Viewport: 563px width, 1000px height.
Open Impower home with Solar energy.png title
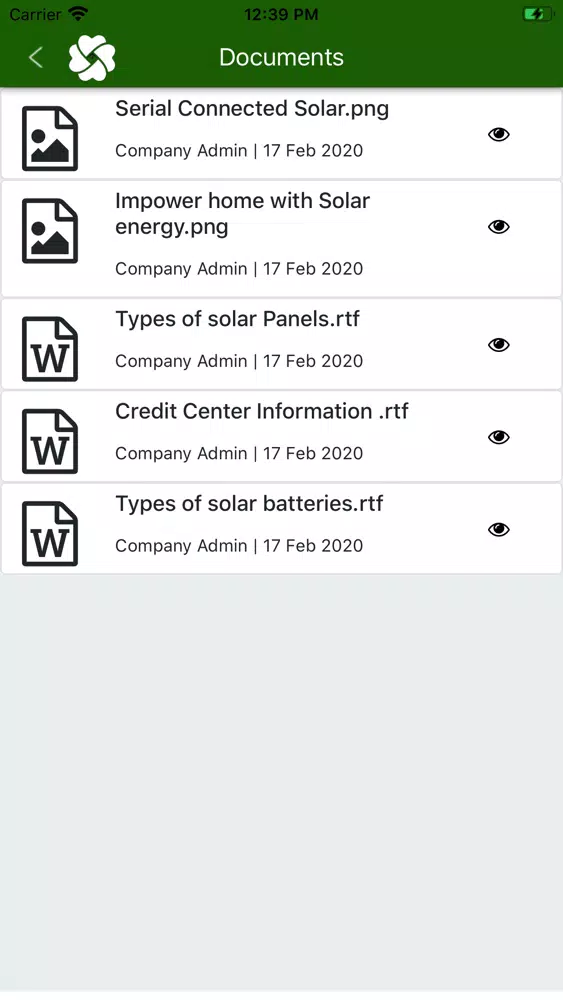(242, 214)
